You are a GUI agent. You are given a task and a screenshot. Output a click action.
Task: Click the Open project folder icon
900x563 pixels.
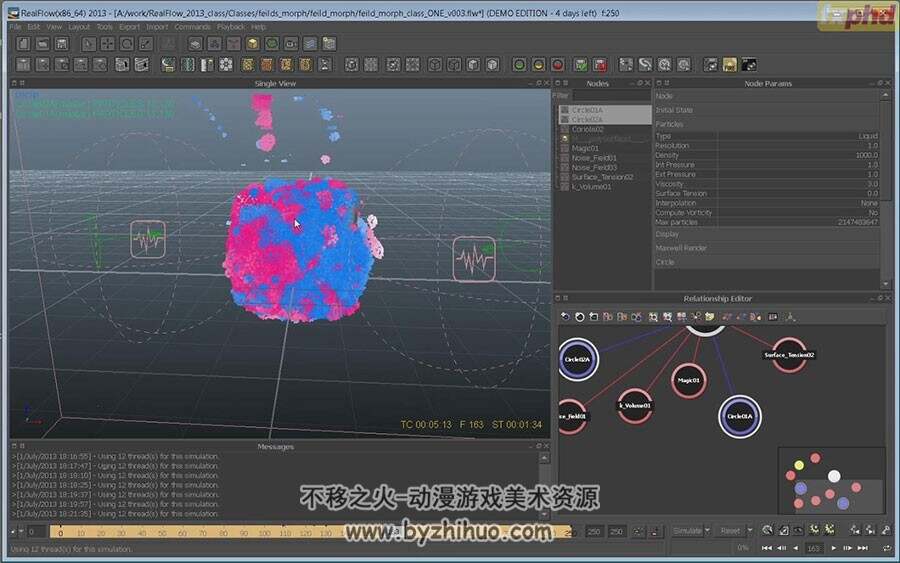tap(42, 44)
